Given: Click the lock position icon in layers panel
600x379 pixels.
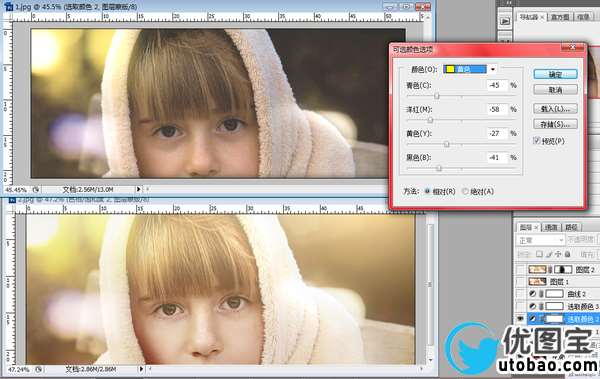Looking at the screenshot, I should click(x=558, y=254).
